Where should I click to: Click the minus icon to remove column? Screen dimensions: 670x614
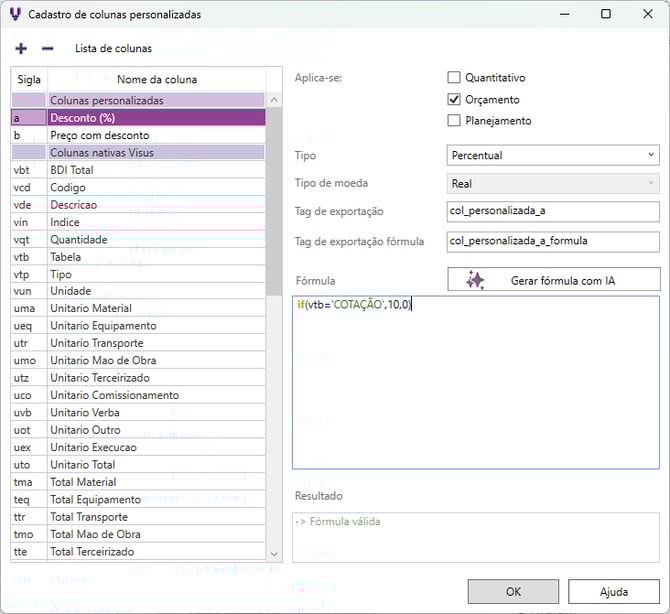coord(47,48)
